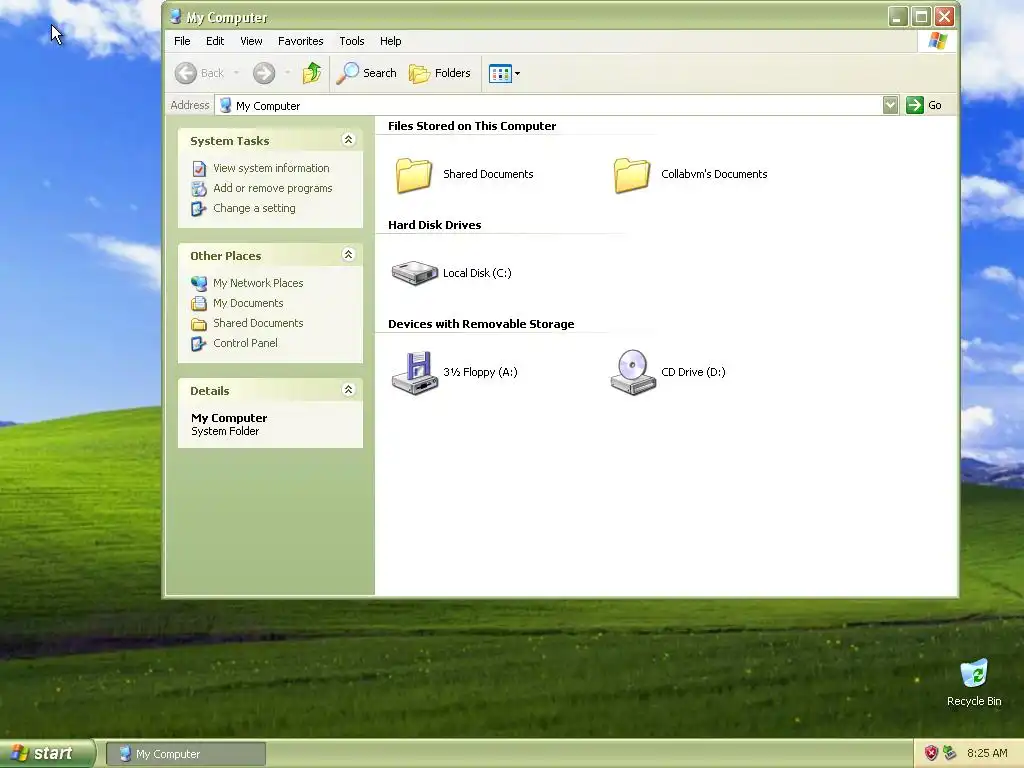
Task: Open the Help menu
Action: 391,41
